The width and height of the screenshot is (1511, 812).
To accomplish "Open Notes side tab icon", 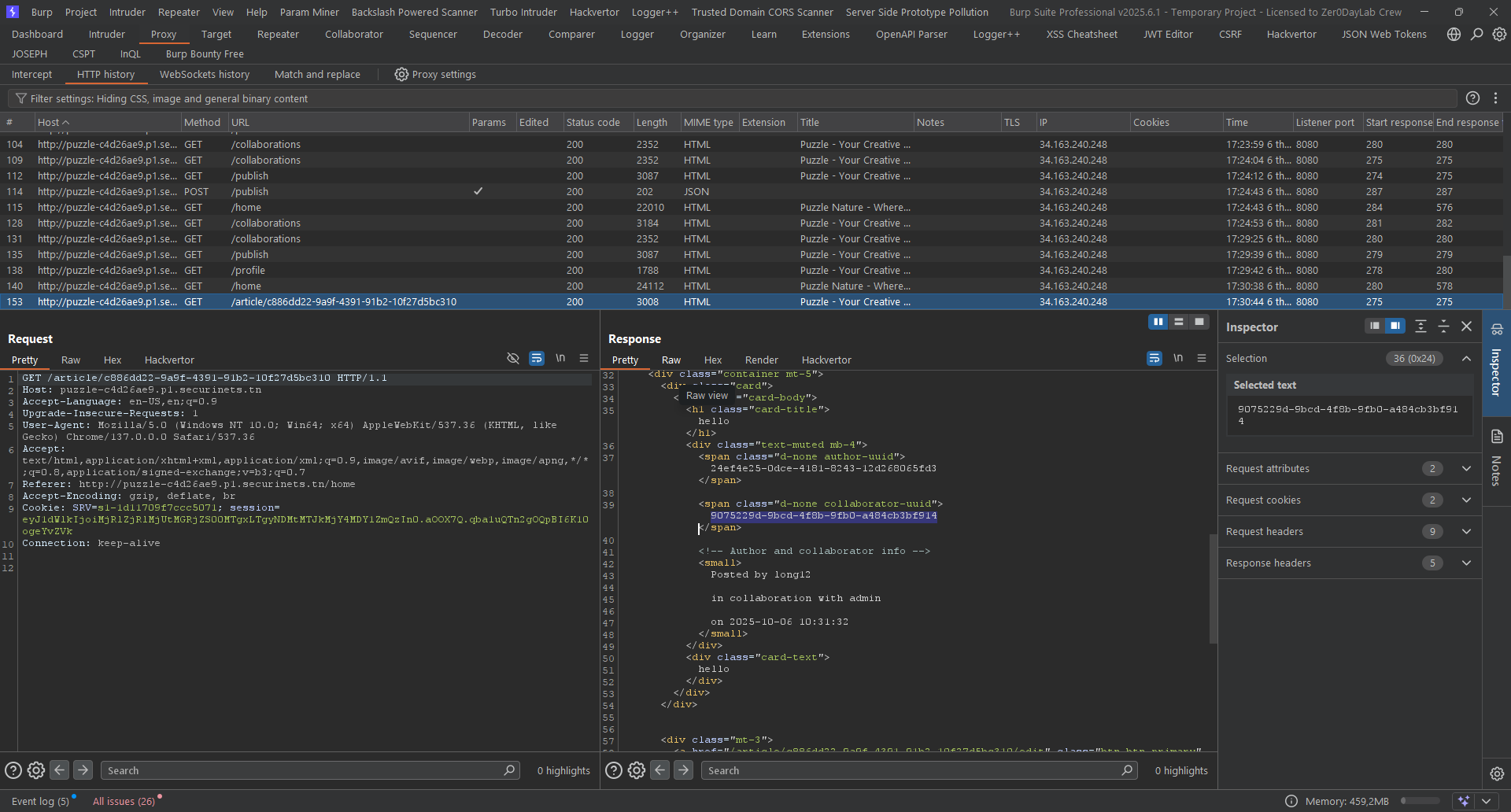I will (x=1497, y=437).
